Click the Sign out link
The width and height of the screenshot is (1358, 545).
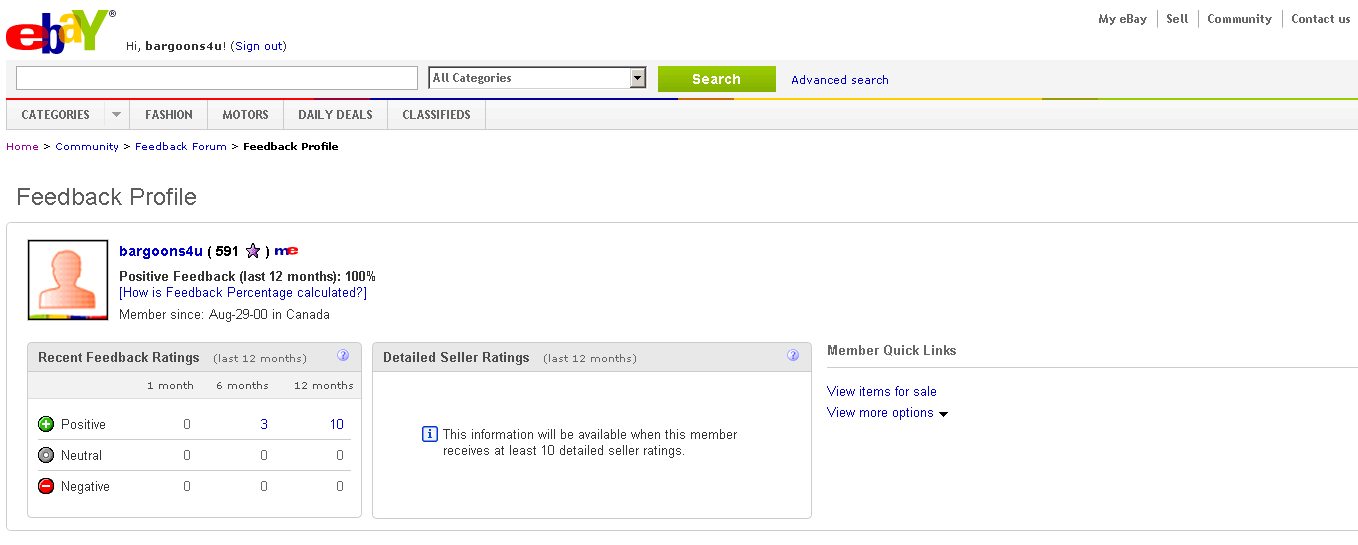coord(259,46)
